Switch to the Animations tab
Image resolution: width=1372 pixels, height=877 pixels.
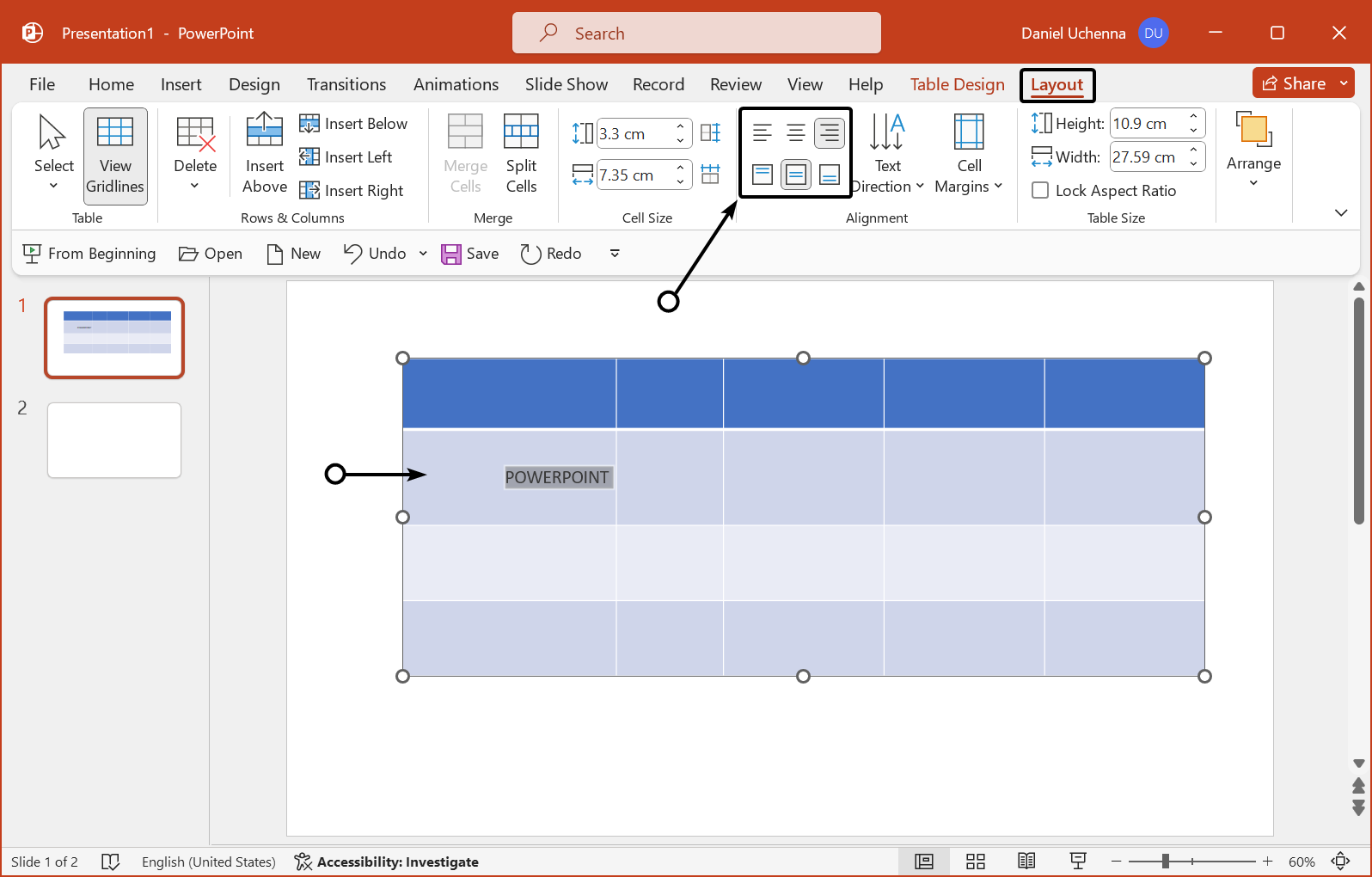point(456,84)
